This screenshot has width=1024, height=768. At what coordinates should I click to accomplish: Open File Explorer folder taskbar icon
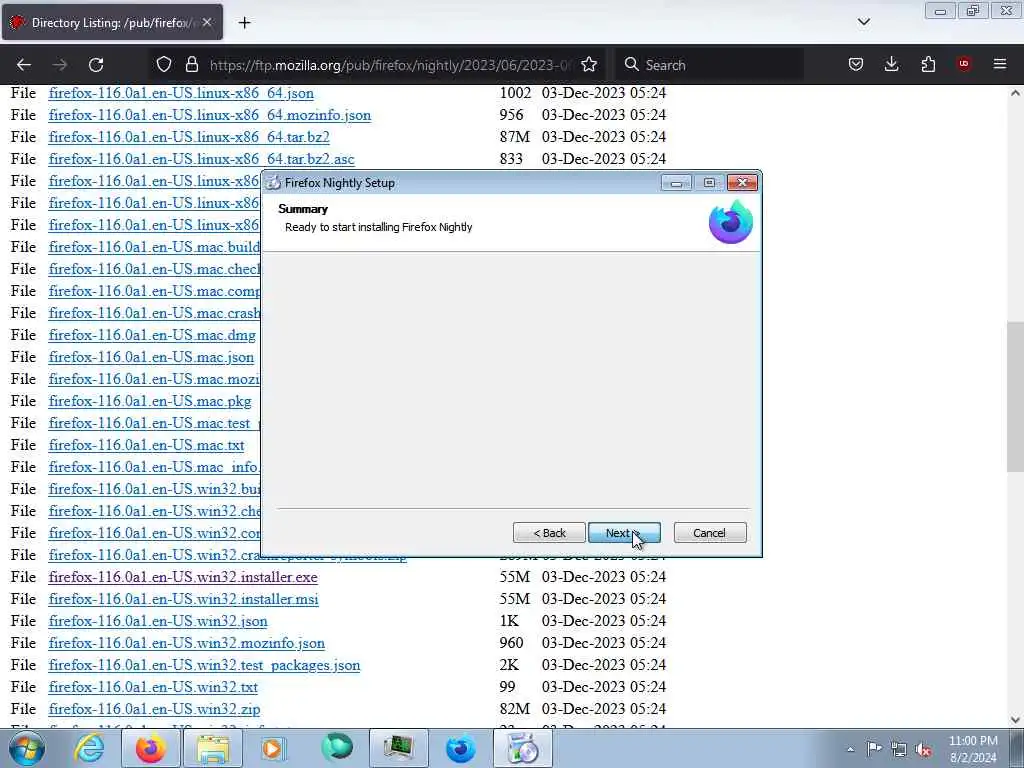click(x=213, y=748)
